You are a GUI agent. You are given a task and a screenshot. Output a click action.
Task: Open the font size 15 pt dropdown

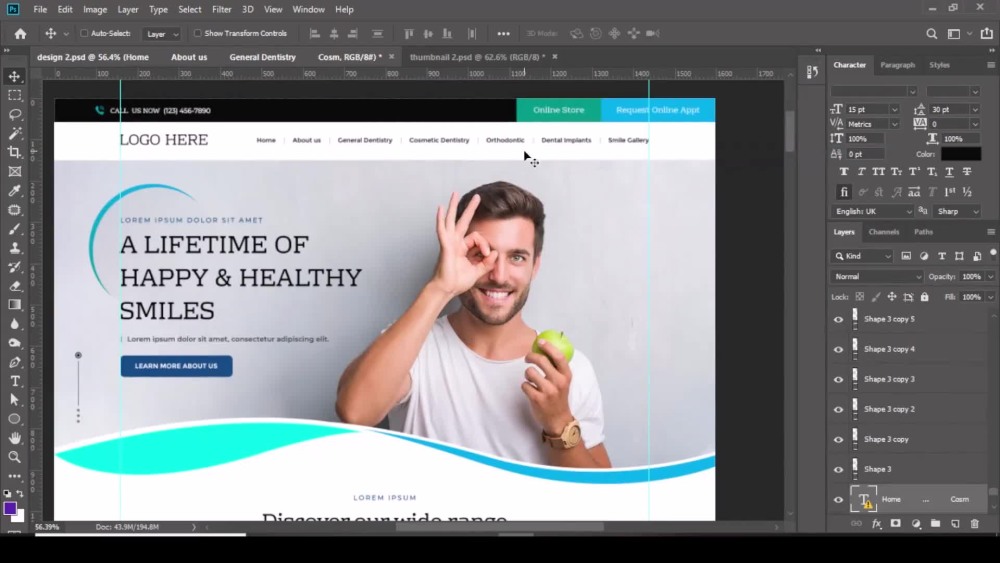click(x=894, y=110)
